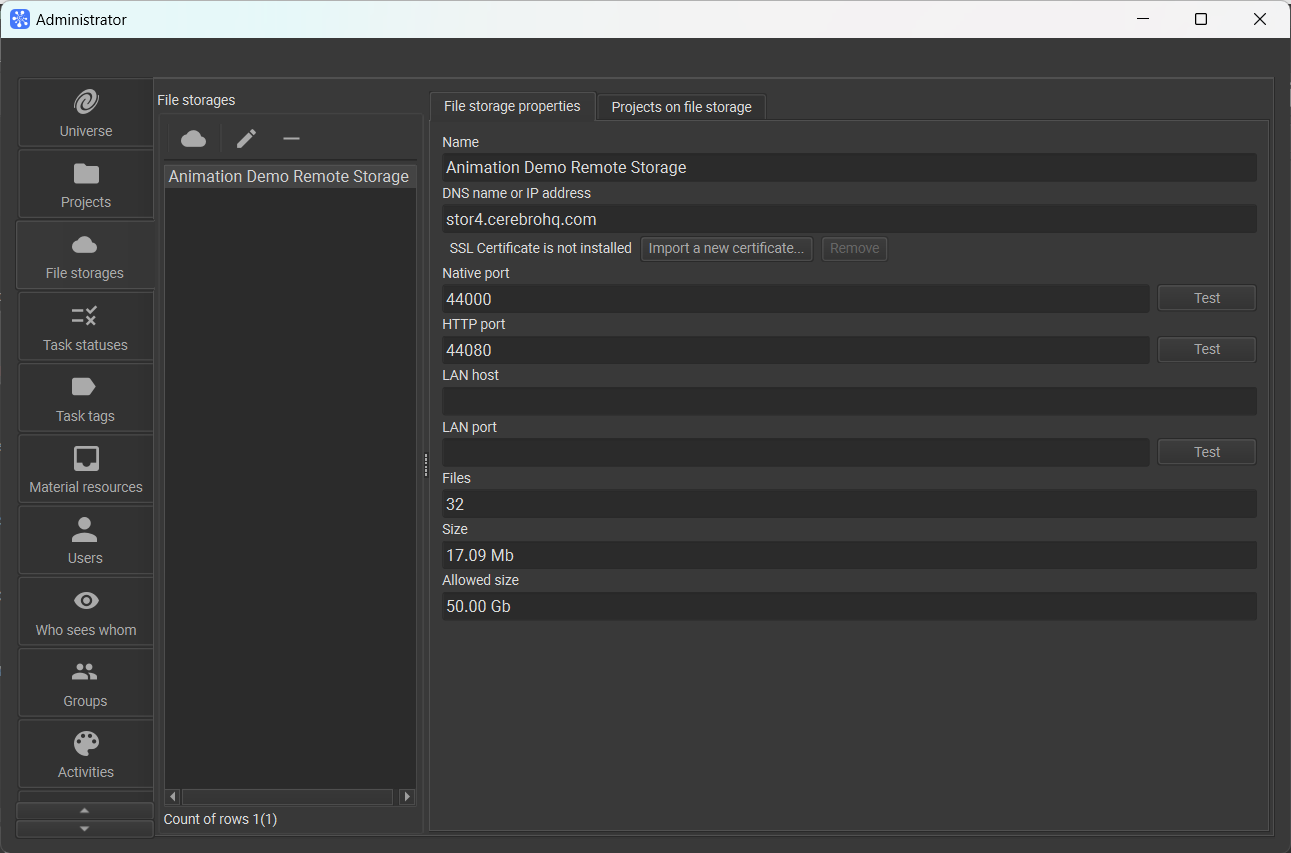Screen dimensions: 1291x853
Task: Click the empty LAN host field
Action: point(849,401)
